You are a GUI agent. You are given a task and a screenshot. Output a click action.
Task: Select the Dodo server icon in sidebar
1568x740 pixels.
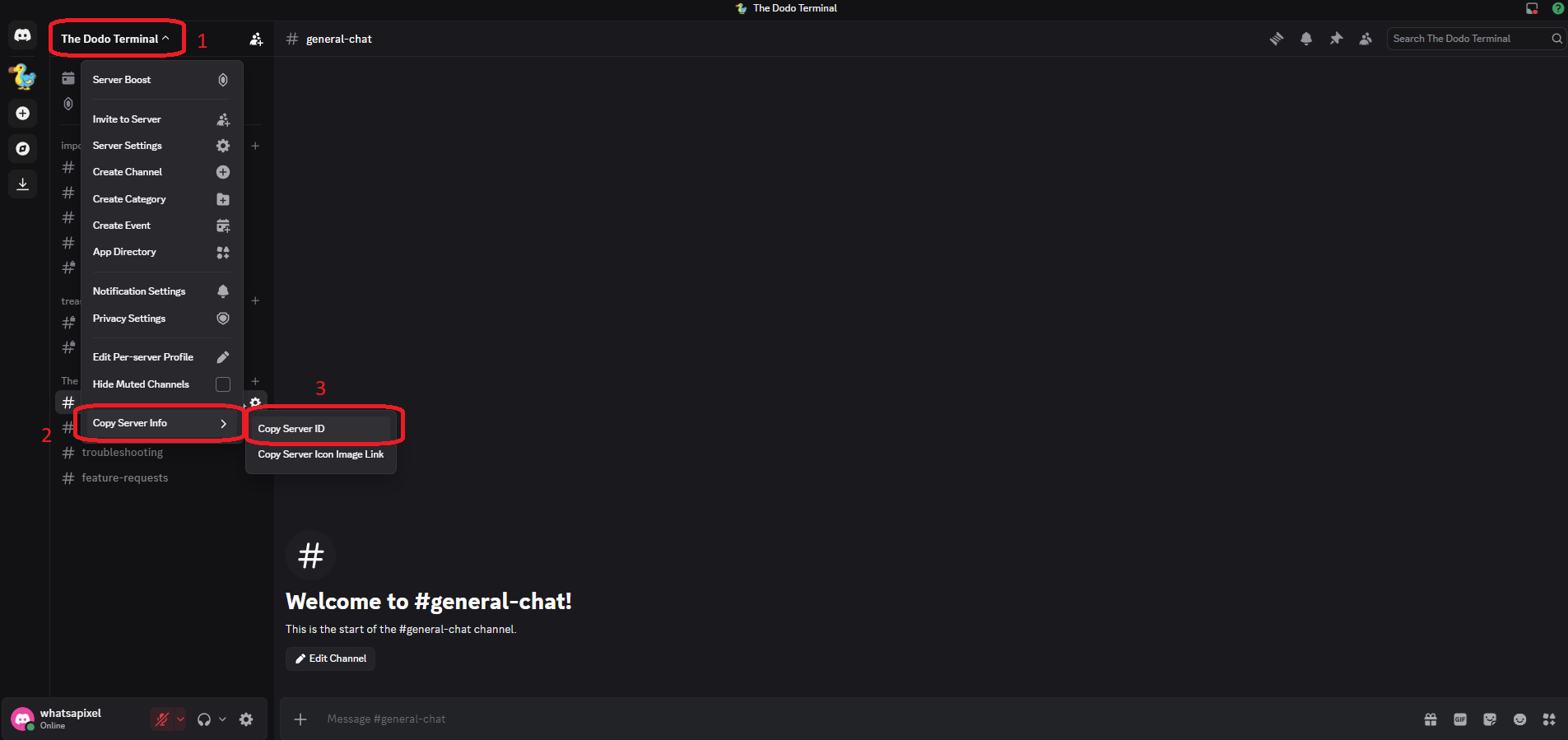(23, 77)
